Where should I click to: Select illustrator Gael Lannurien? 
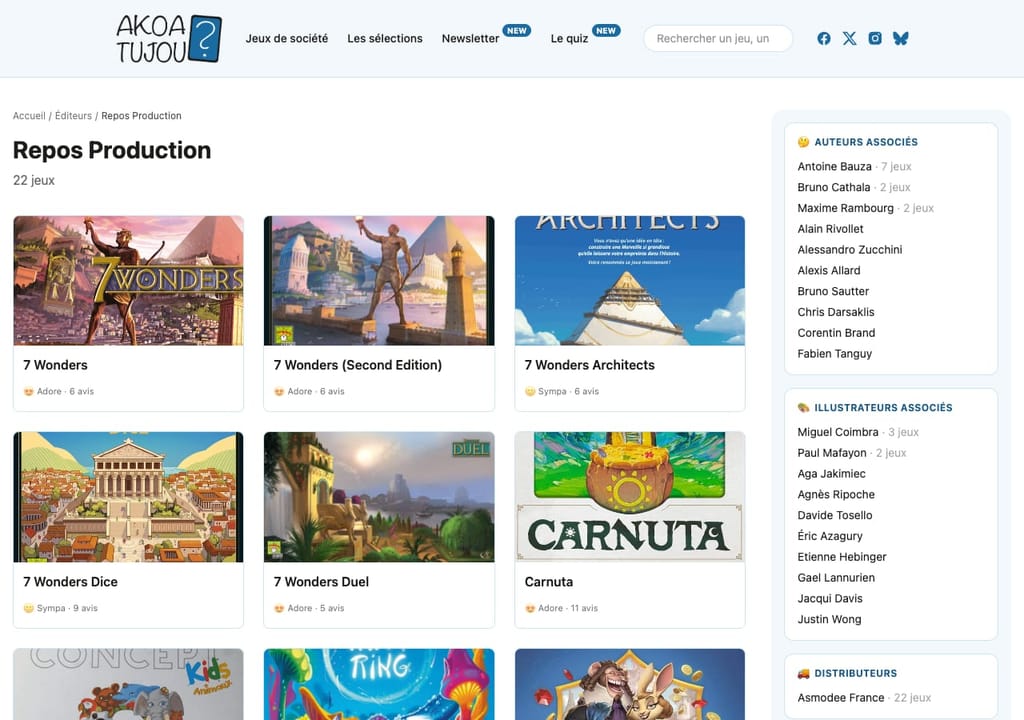pyautogui.click(x=836, y=578)
